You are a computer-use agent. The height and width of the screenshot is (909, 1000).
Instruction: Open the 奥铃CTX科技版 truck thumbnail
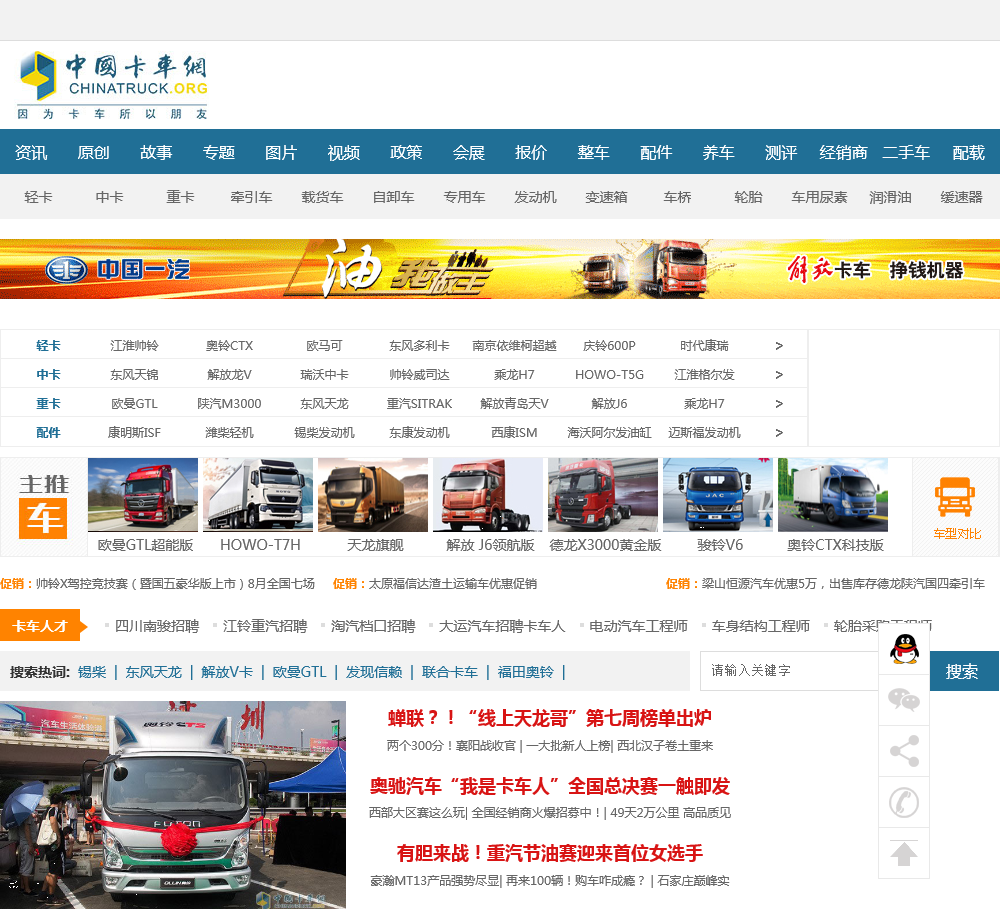[x=833, y=495]
